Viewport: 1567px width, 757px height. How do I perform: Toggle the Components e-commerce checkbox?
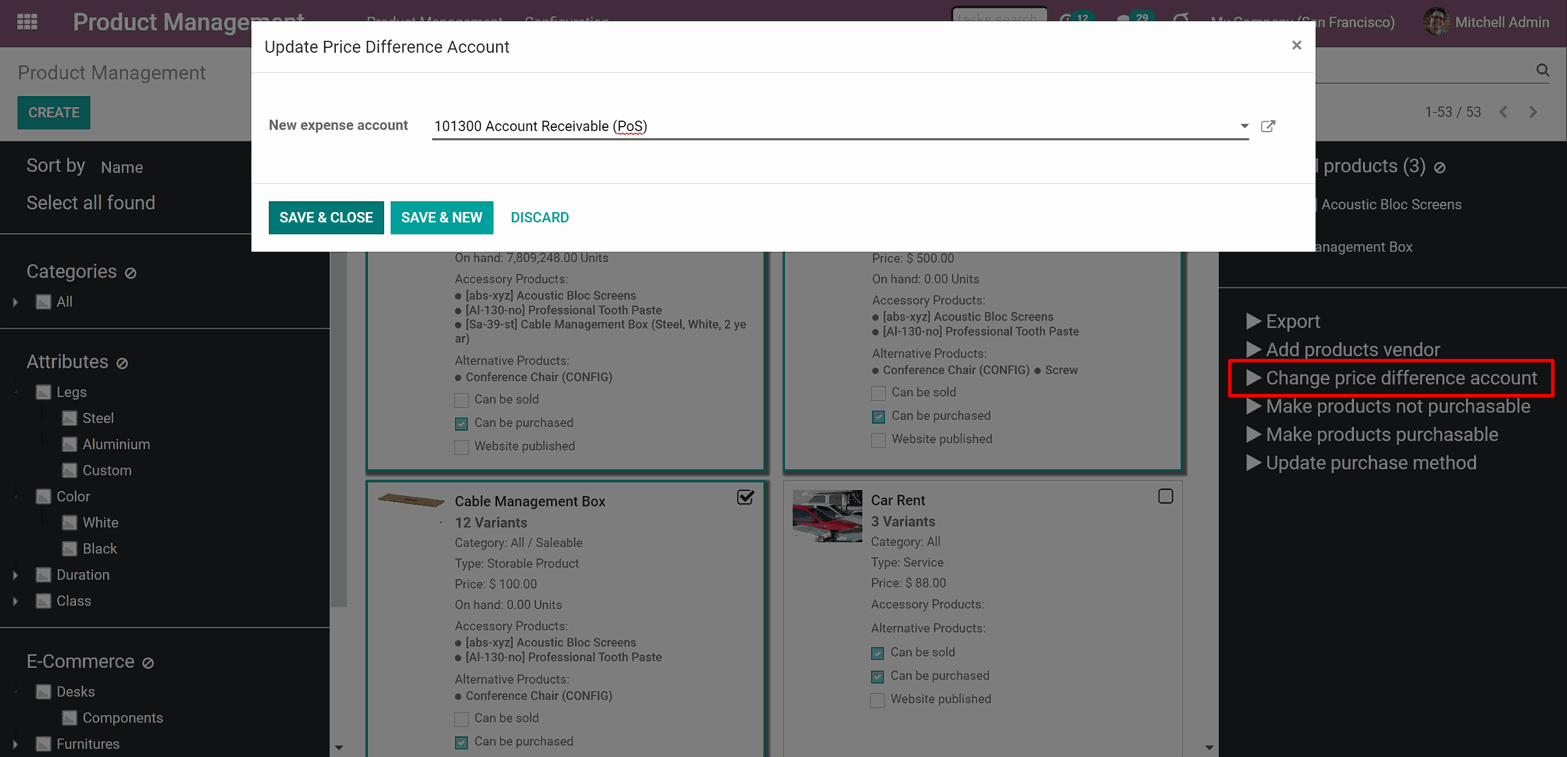point(69,718)
